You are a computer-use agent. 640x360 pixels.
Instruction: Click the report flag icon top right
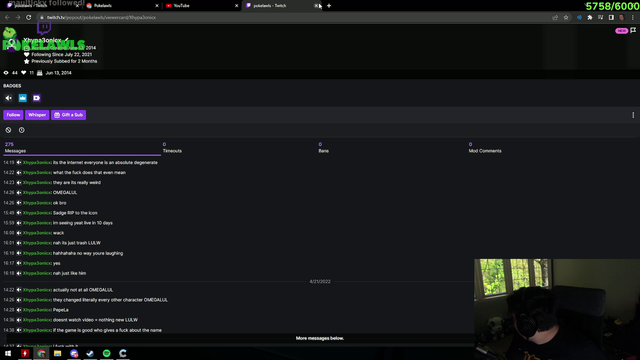point(633,30)
